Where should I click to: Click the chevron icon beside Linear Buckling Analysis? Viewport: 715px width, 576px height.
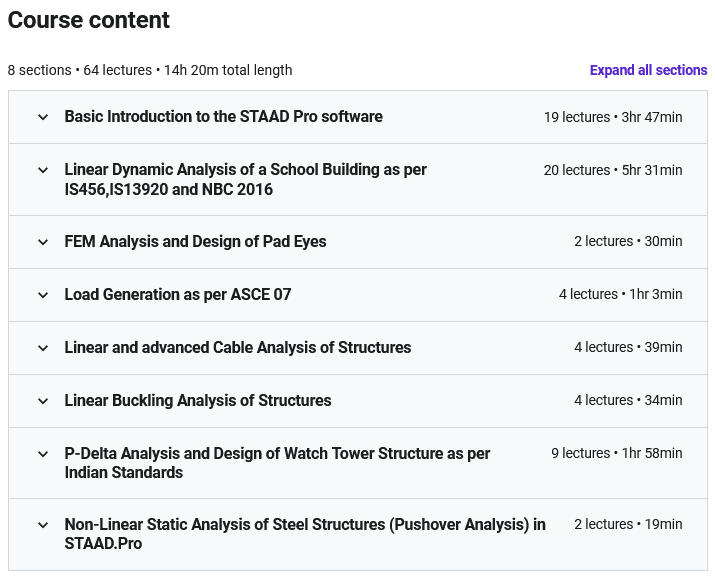(43, 401)
